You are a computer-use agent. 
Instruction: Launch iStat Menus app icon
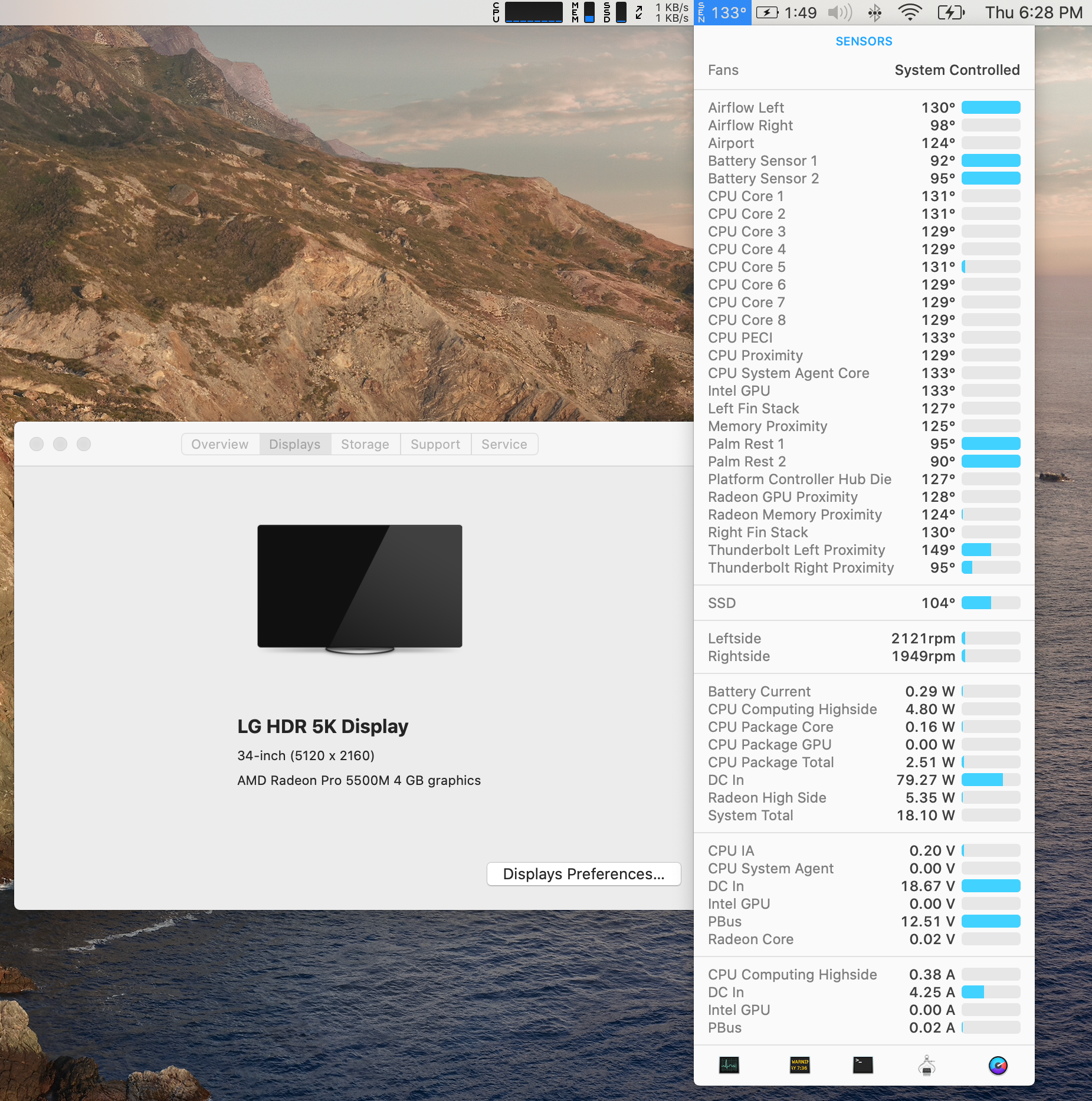point(998,1065)
